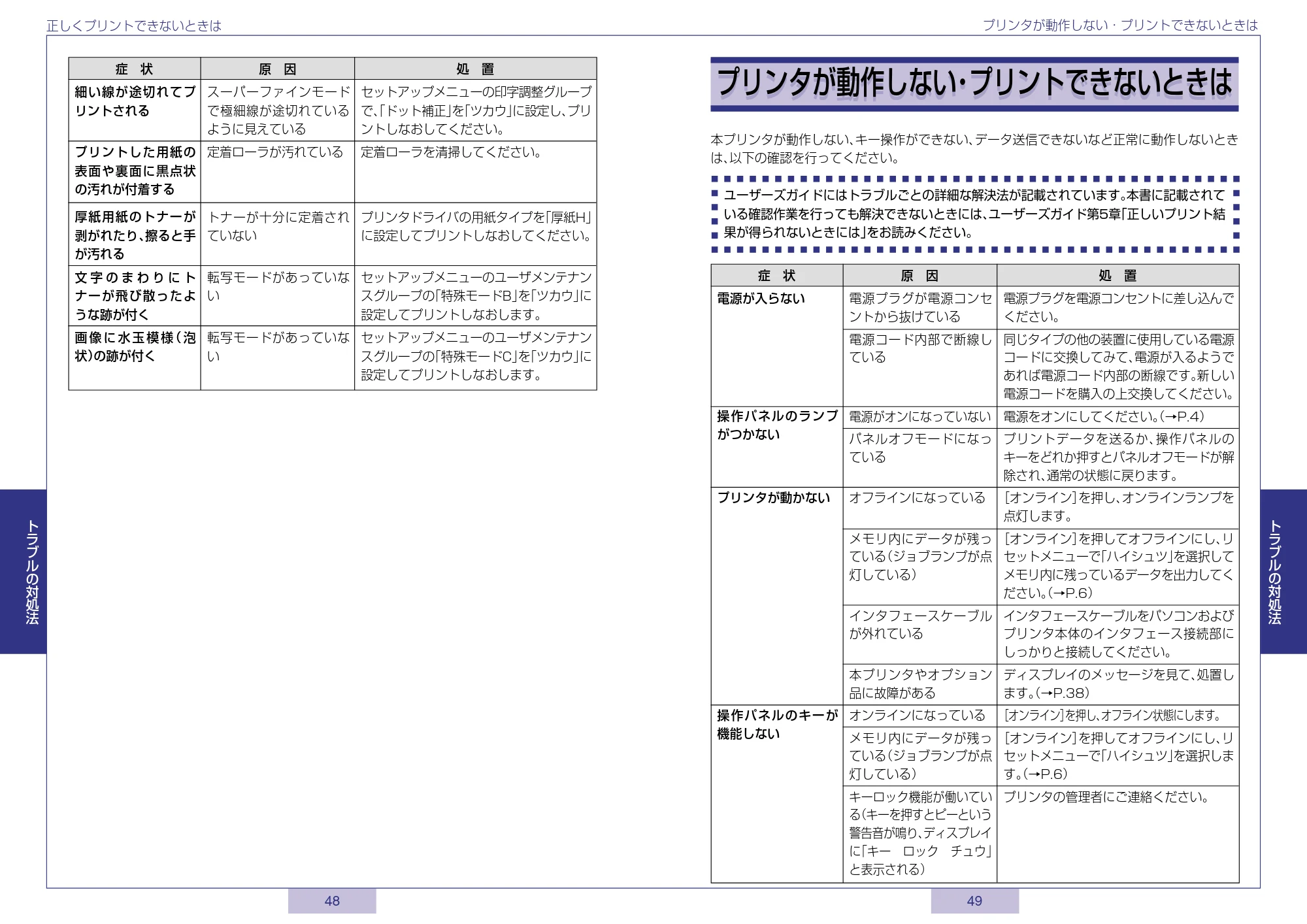The height and width of the screenshot is (924, 1307).
Task: Click cause cell 電源がオンになっていない
Action: click(x=919, y=416)
